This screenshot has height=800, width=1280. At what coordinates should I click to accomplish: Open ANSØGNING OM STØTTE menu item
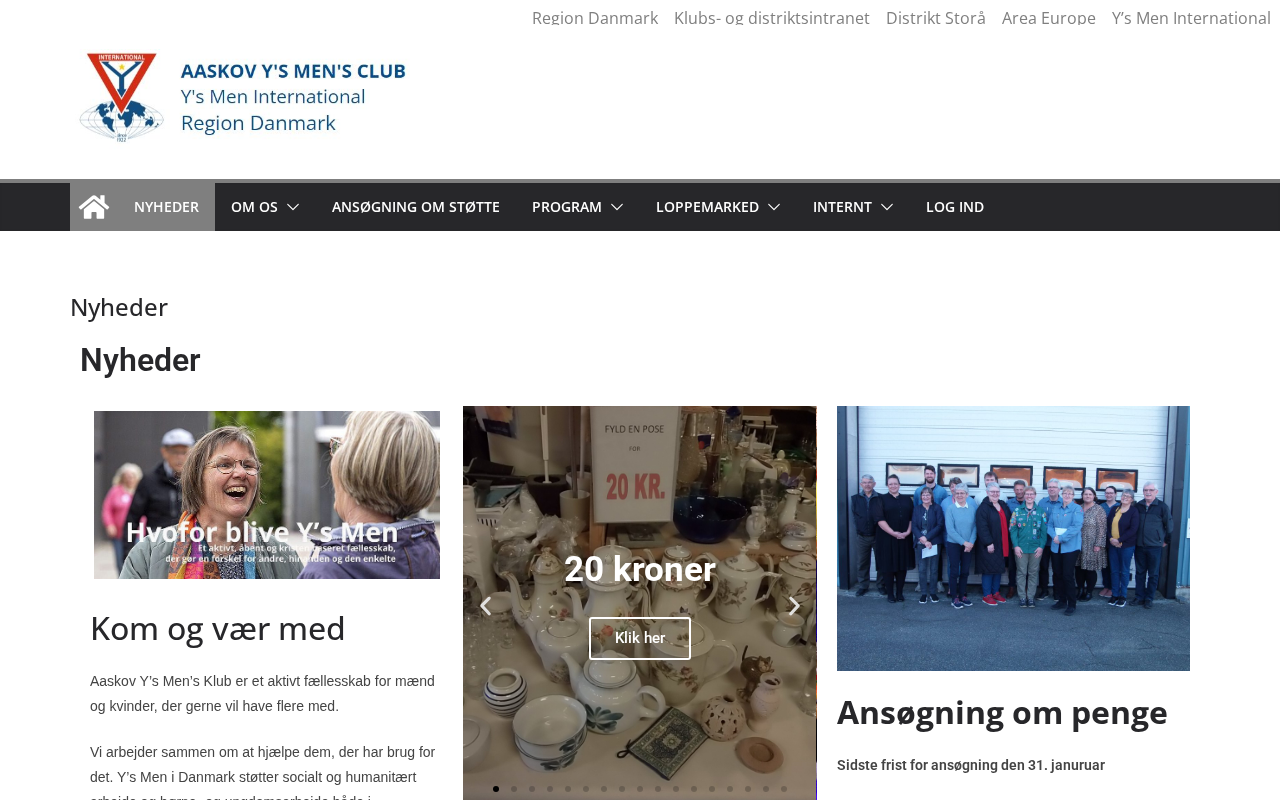coord(416,207)
